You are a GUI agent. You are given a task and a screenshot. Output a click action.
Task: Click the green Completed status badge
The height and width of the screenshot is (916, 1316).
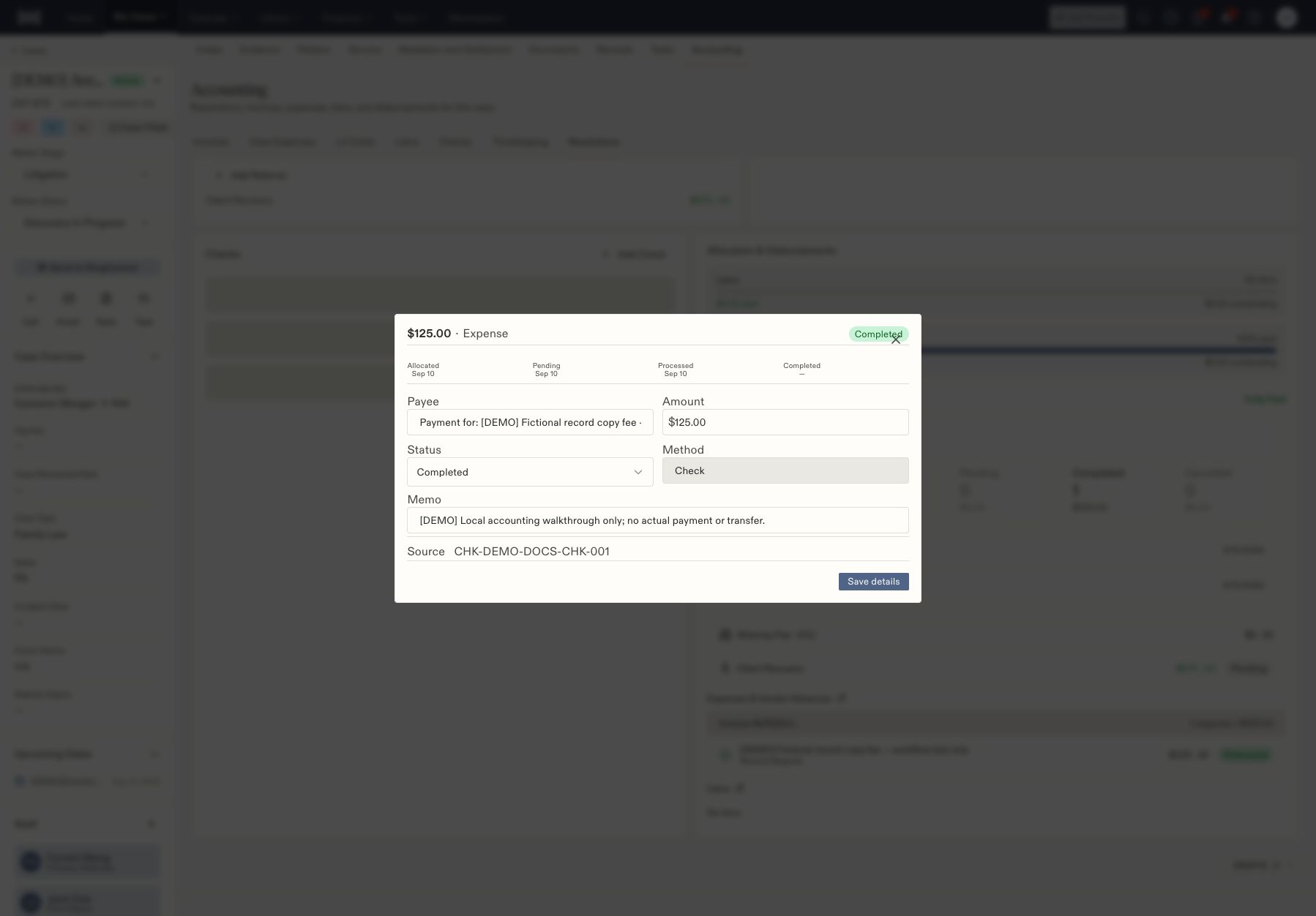click(878, 334)
